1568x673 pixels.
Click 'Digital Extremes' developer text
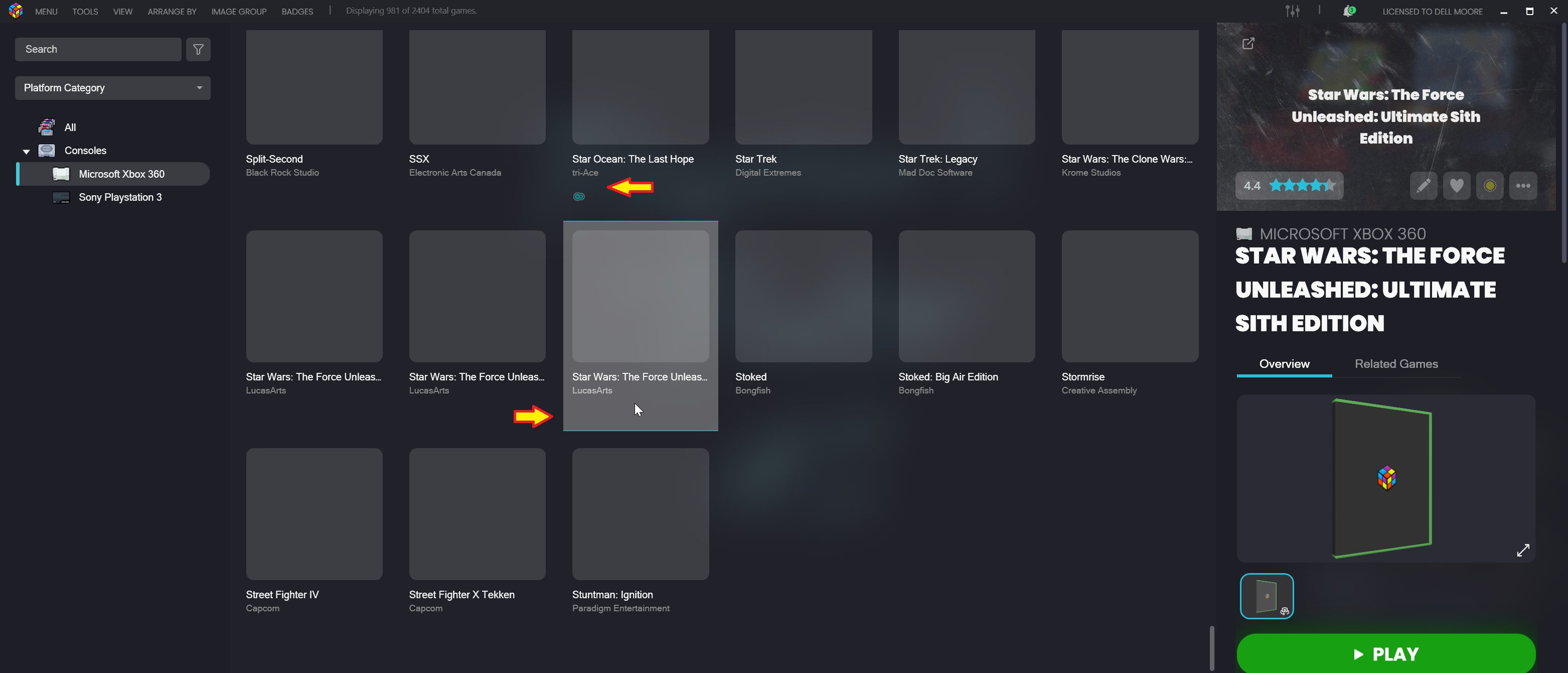(767, 173)
